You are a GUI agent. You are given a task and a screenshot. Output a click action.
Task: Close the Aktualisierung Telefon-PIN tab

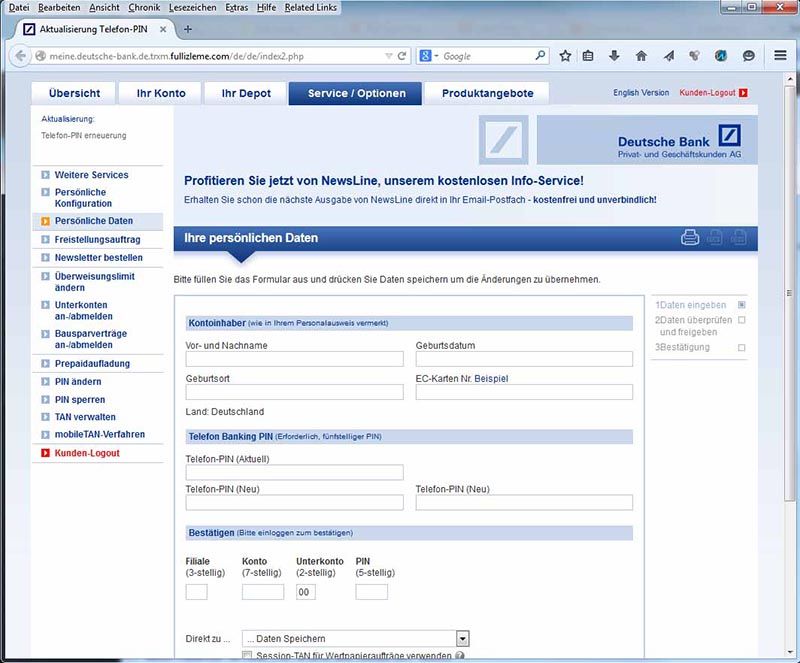click(x=163, y=30)
